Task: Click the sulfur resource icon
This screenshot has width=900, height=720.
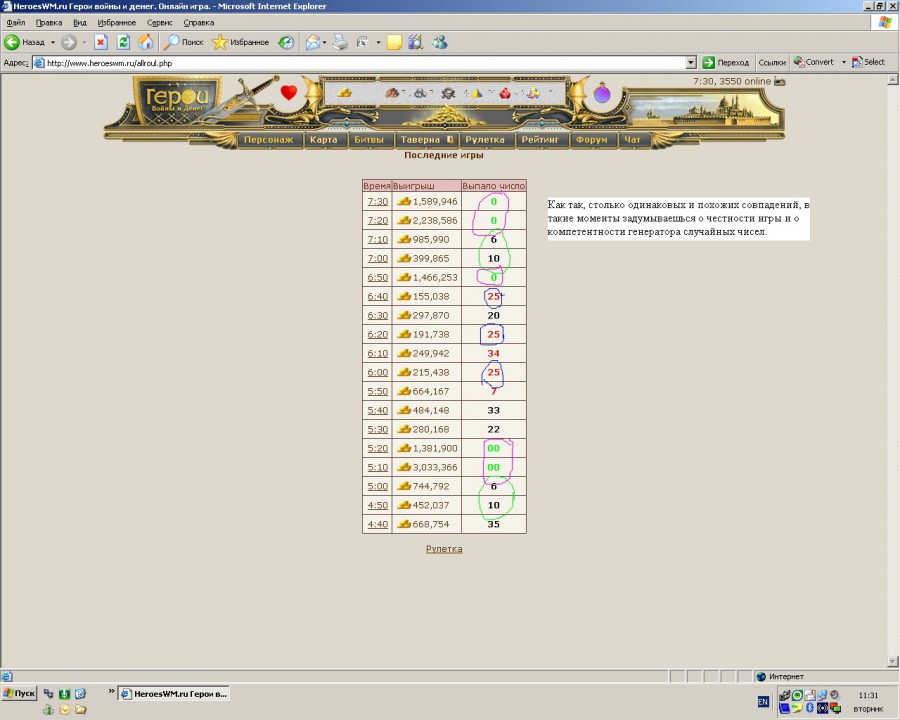Action: pyautogui.click(x=476, y=92)
